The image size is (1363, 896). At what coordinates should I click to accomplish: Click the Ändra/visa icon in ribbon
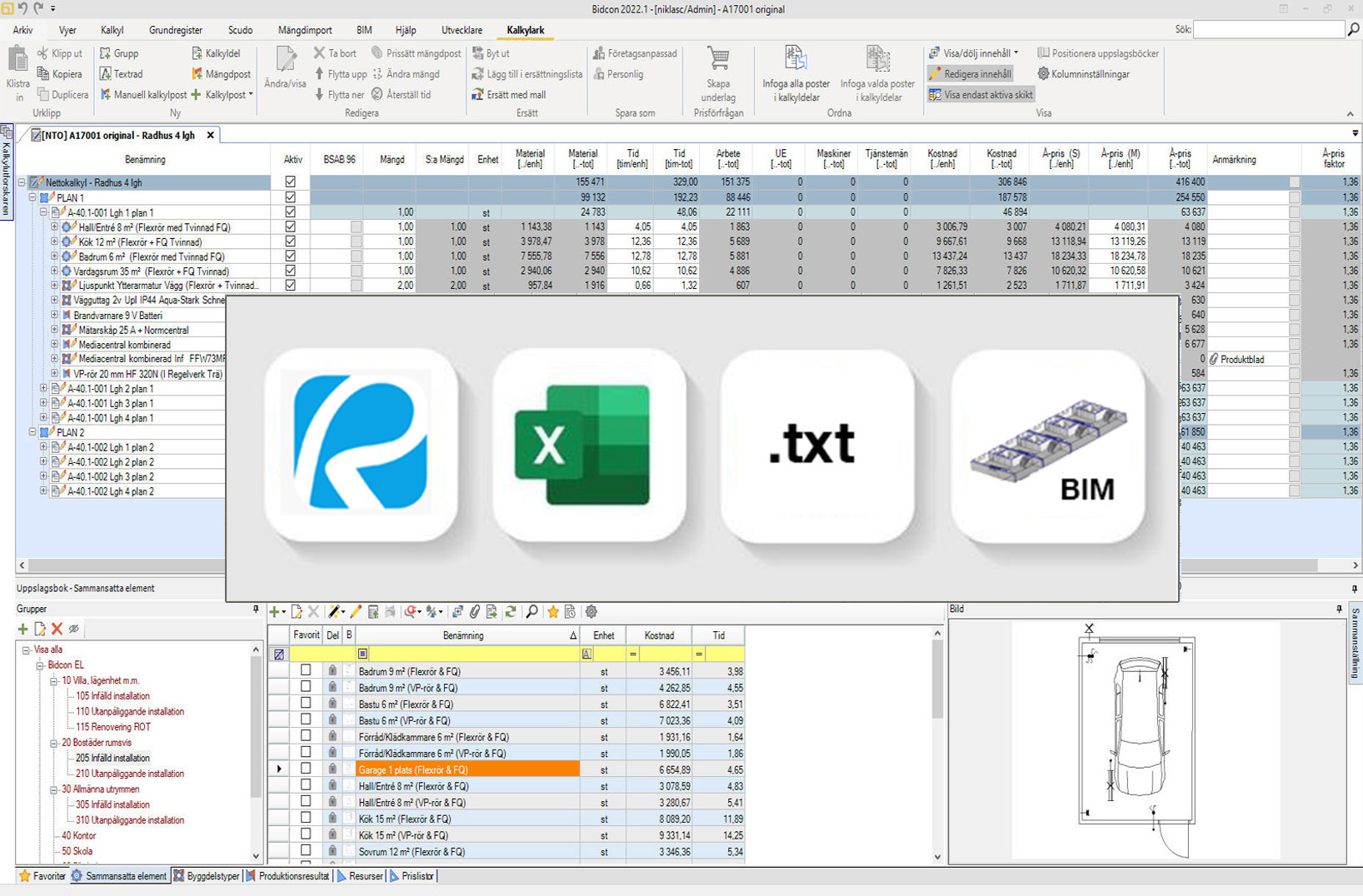pyautogui.click(x=286, y=60)
